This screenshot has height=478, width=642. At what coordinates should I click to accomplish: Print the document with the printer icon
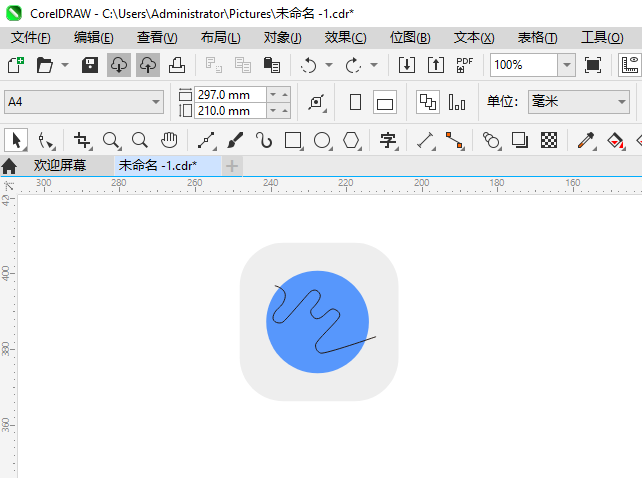pos(177,65)
